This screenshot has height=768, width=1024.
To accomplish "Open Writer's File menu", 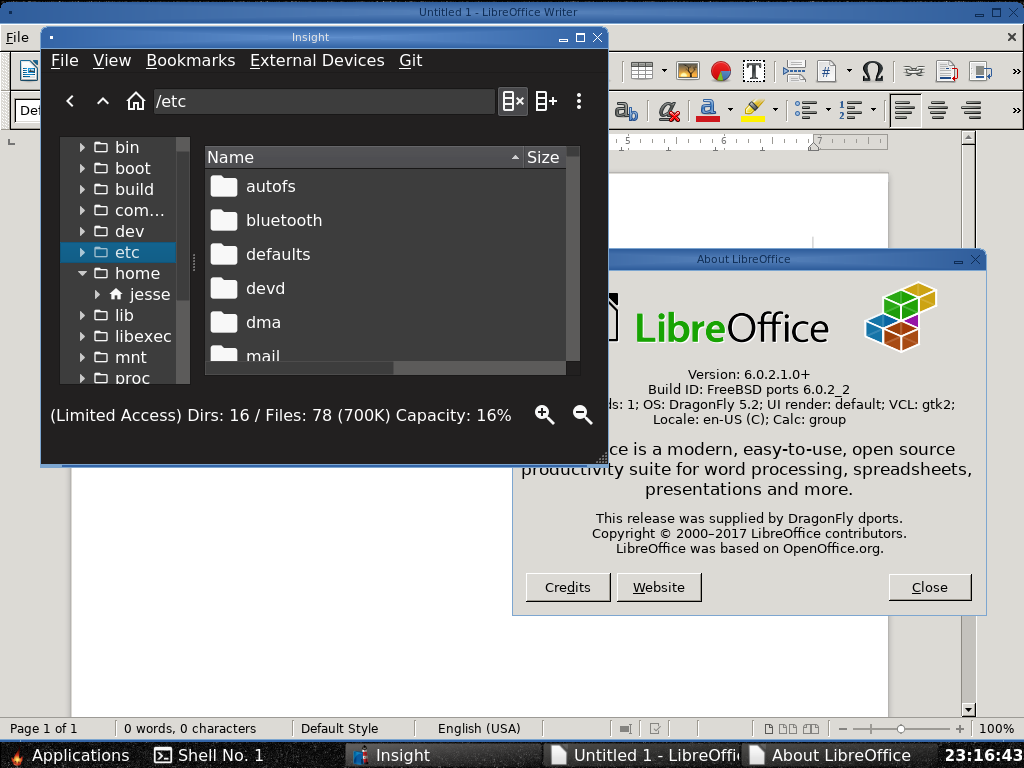I will coord(17,38).
